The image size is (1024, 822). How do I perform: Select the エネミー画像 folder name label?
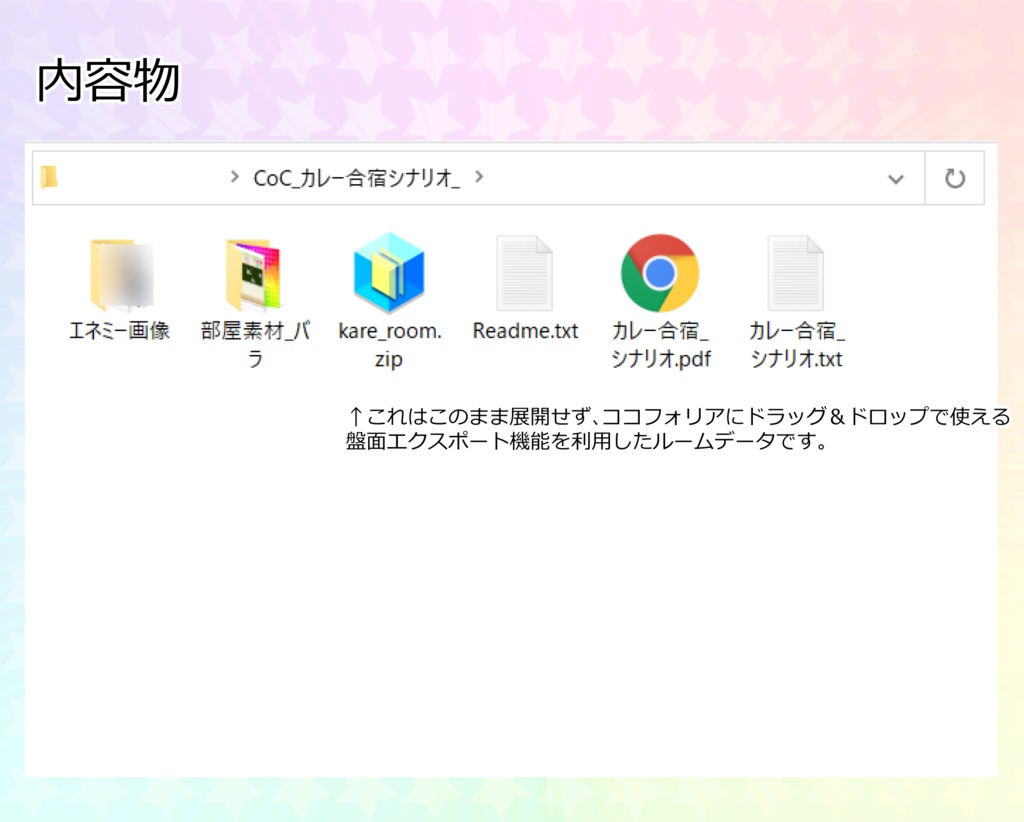click(x=118, y=331)
